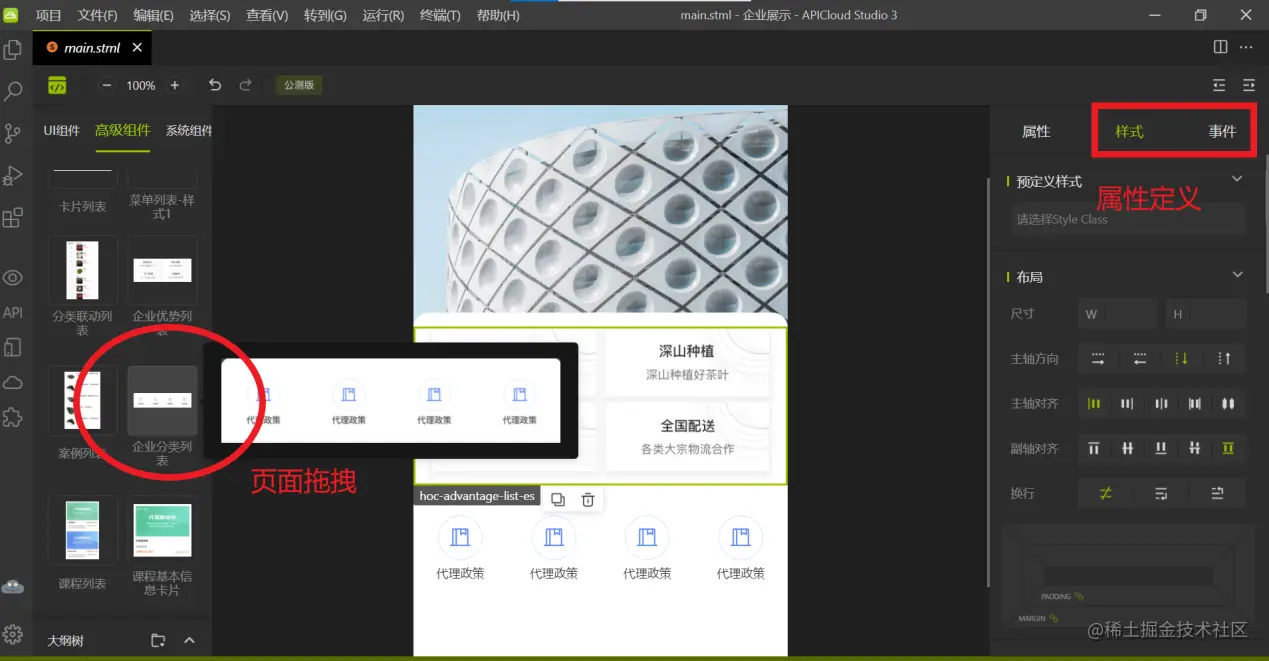Open the API panel in the sidebar
Screen dimensions: 1269x661
pos(13,312)
